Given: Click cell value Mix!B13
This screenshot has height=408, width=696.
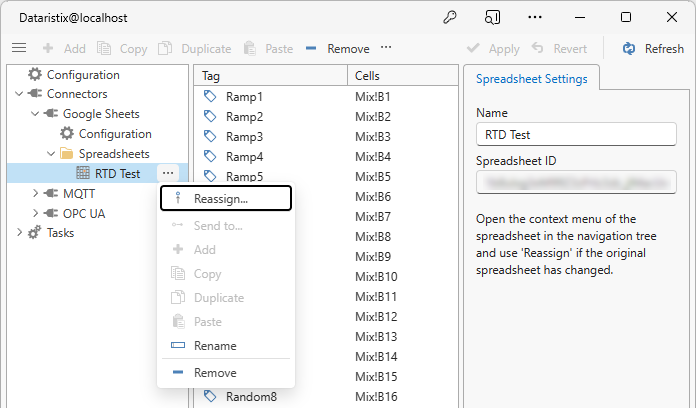Looking at the screenshot, I should point(376,336).
